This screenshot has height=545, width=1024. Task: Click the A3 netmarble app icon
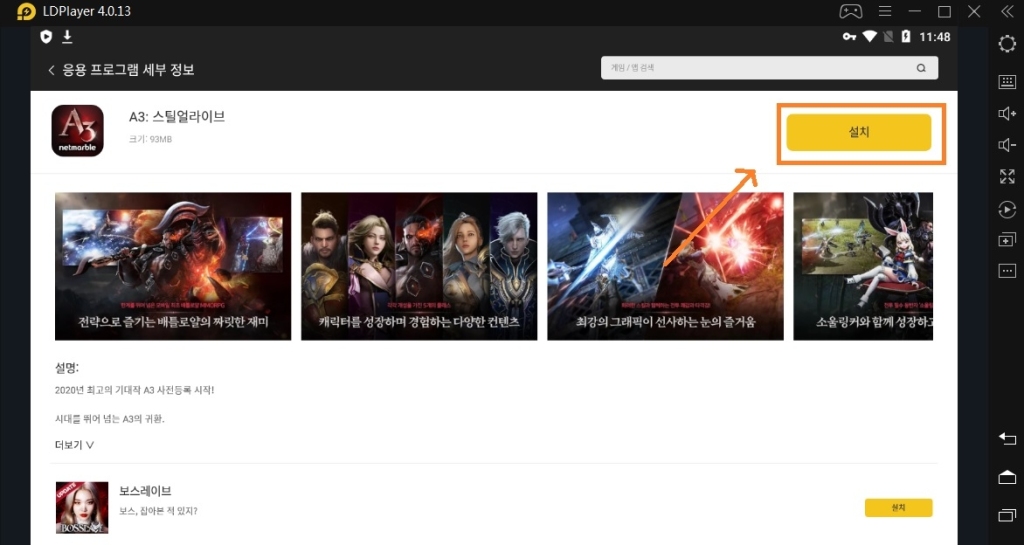coord(78,131)
